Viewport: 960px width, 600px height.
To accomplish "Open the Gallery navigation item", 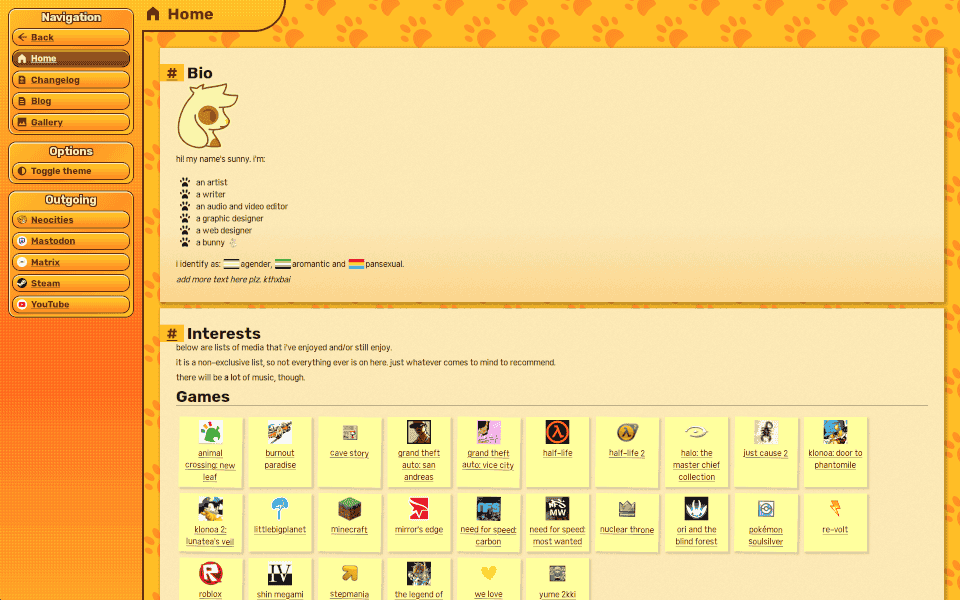I will click(71, 122).
